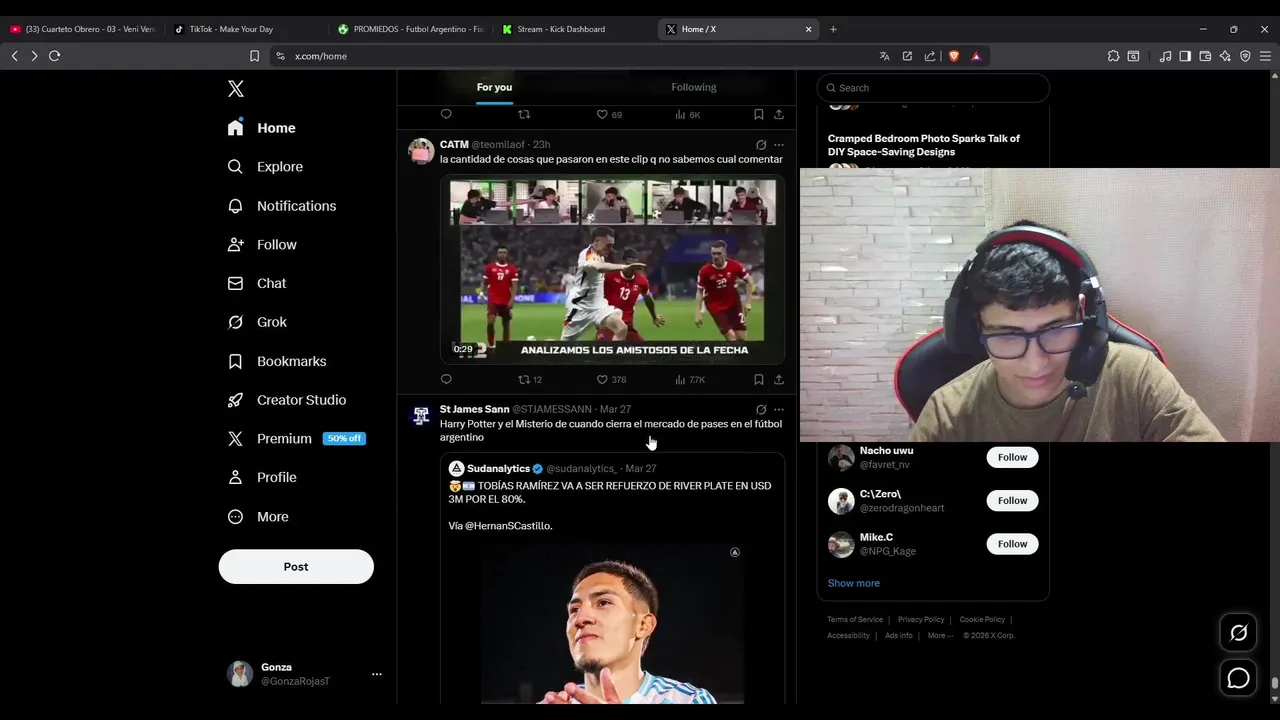
Task: Click the X logo in sidebar
Action: 236,89
